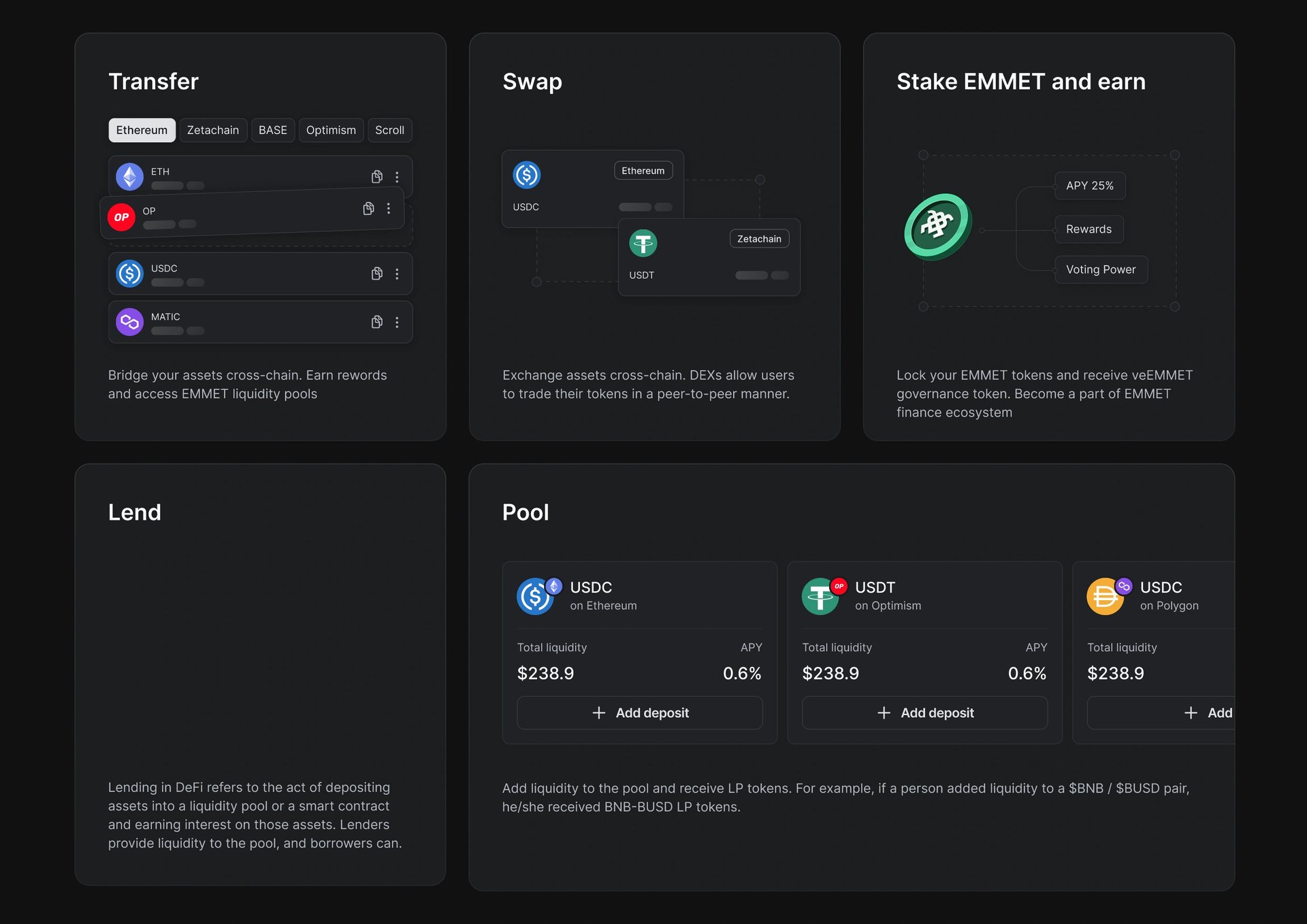Click the APY 25% label
This screenshot has height=924, width=1307.
1090,186
